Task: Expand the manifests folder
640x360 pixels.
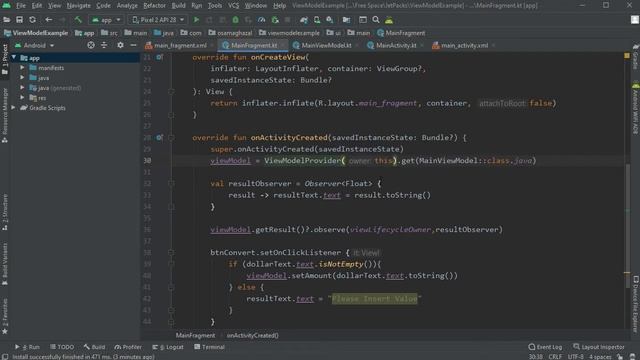Action: (22, 68)
